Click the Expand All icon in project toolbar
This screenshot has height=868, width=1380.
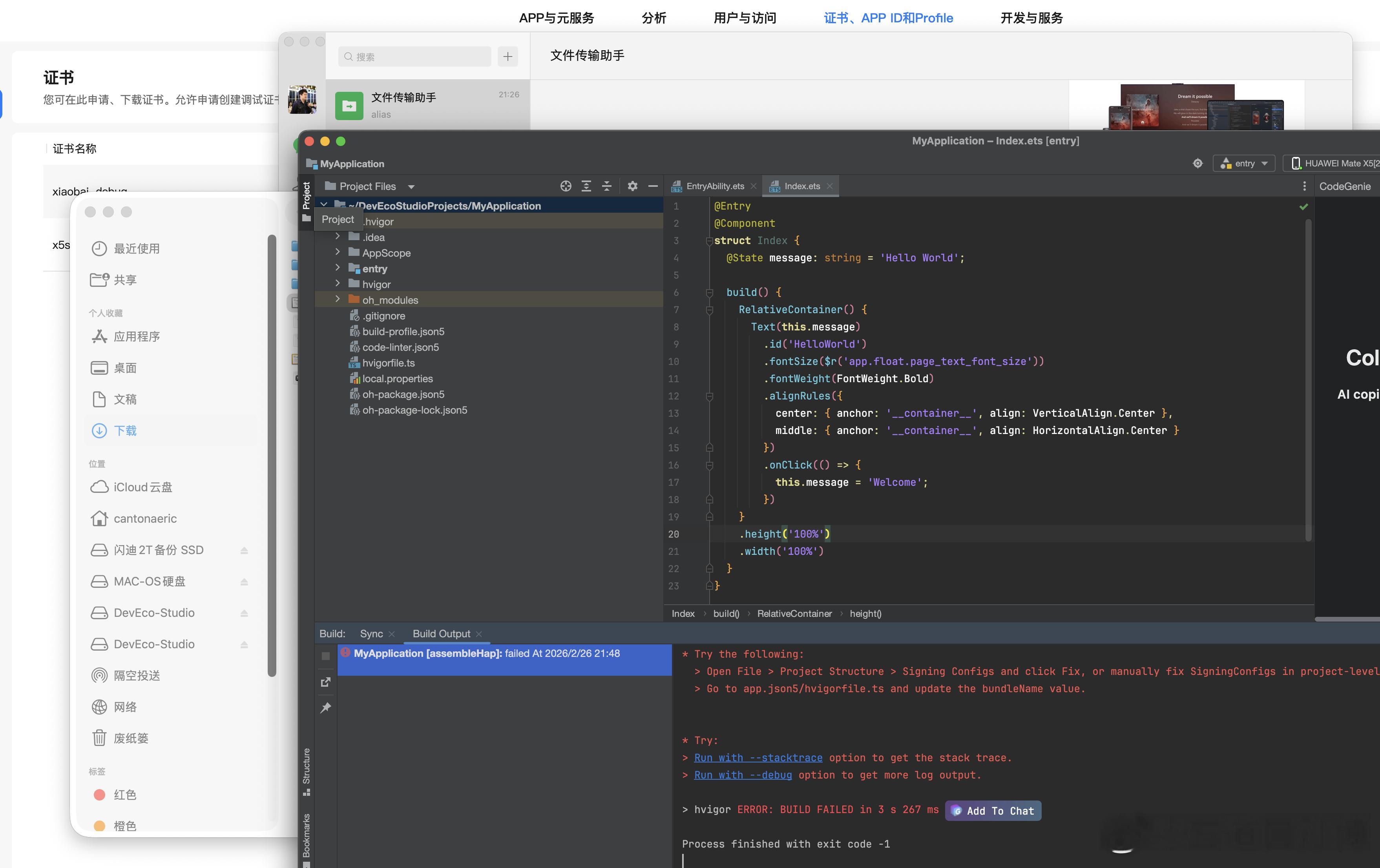586,186
